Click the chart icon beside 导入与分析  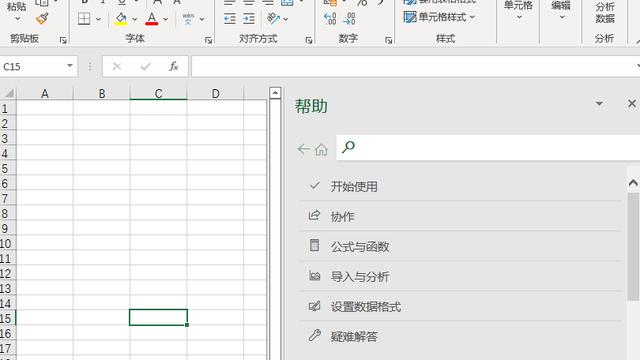click(314, 276)
